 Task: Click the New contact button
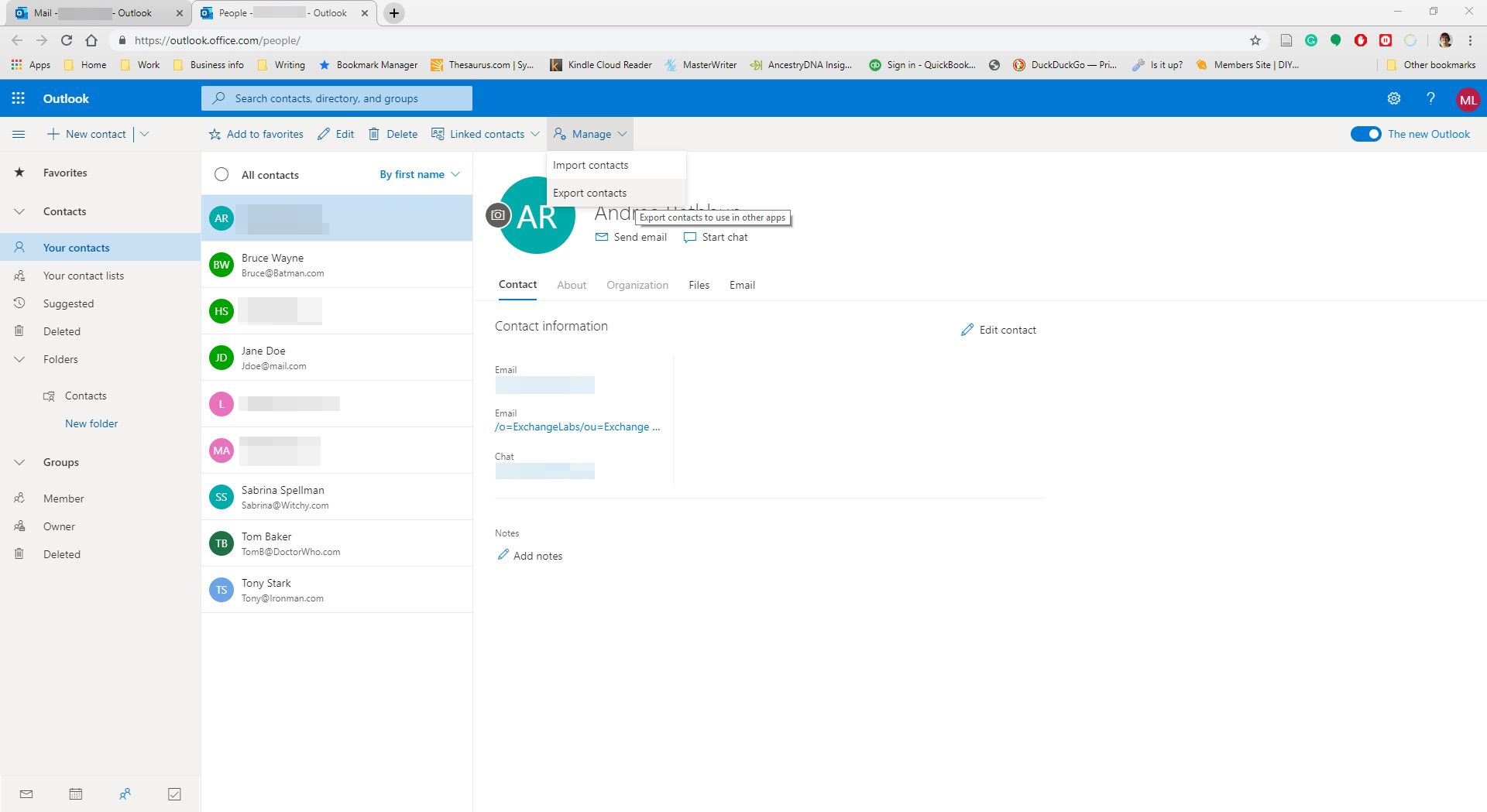point(86,134)
